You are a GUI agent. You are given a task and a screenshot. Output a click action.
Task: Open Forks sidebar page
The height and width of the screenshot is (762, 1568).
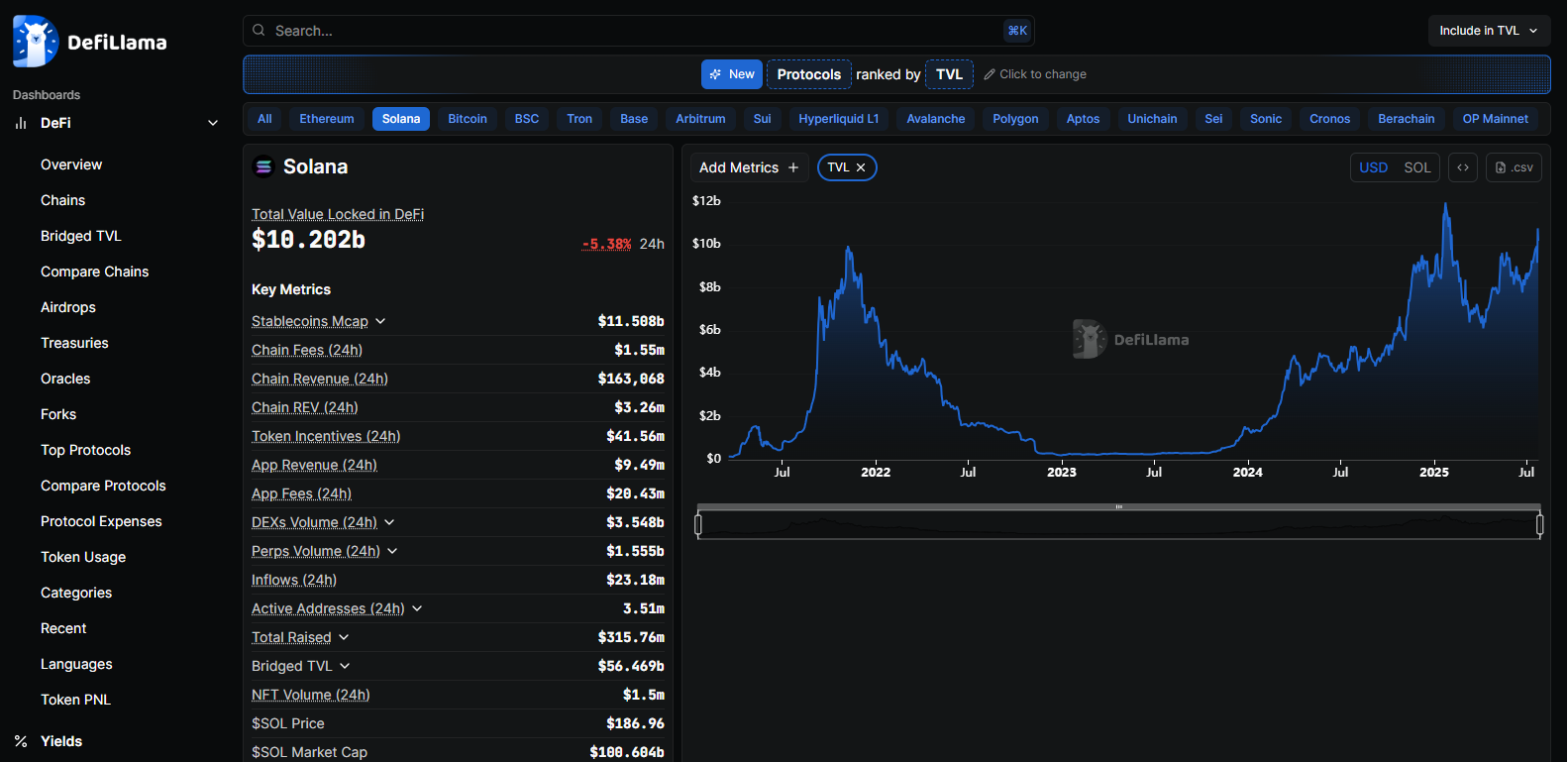point(58,414)
